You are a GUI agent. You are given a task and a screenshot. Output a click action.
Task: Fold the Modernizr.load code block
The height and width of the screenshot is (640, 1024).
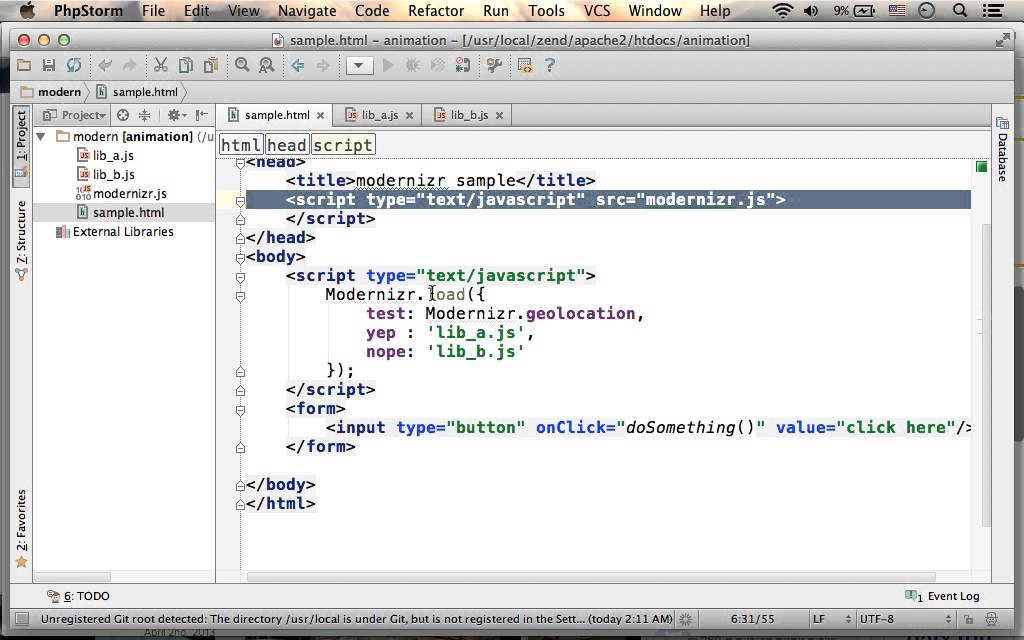point(240,296)
